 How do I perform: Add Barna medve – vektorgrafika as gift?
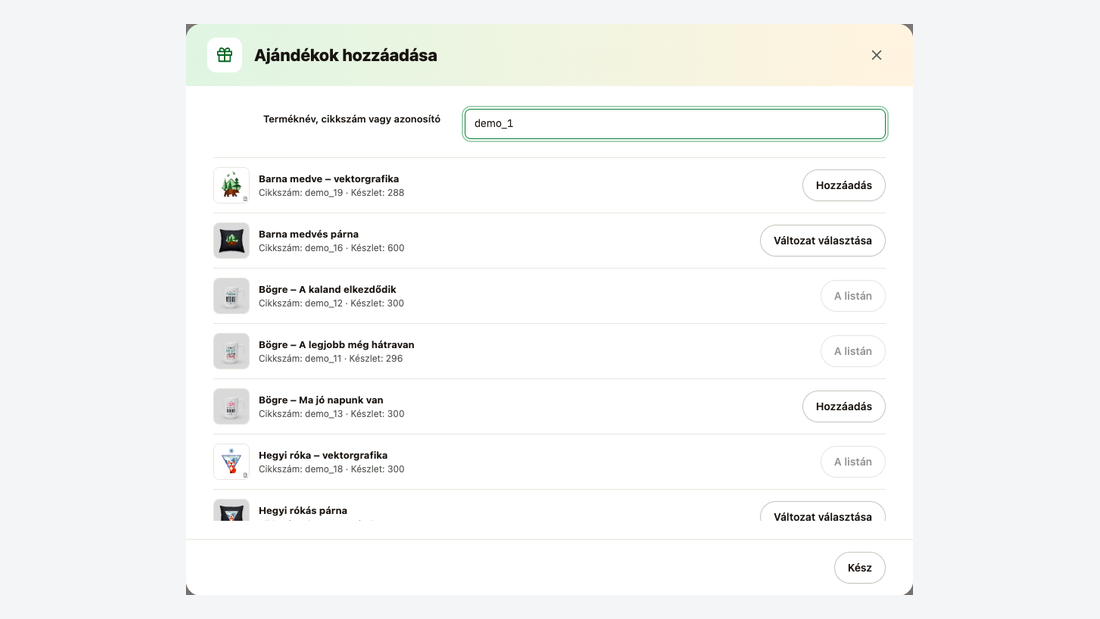point(843,185)
